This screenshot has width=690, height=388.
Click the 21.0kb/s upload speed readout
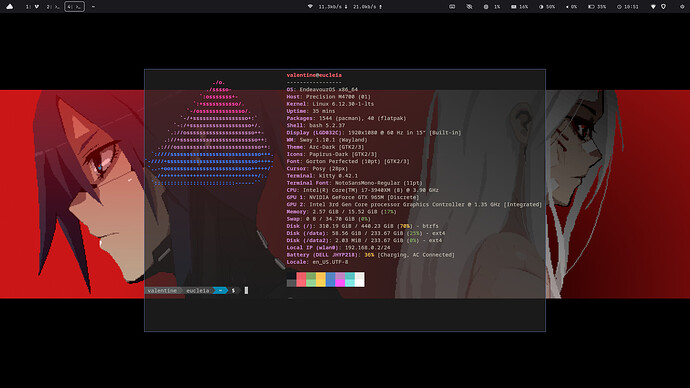[x=367, y=7]
